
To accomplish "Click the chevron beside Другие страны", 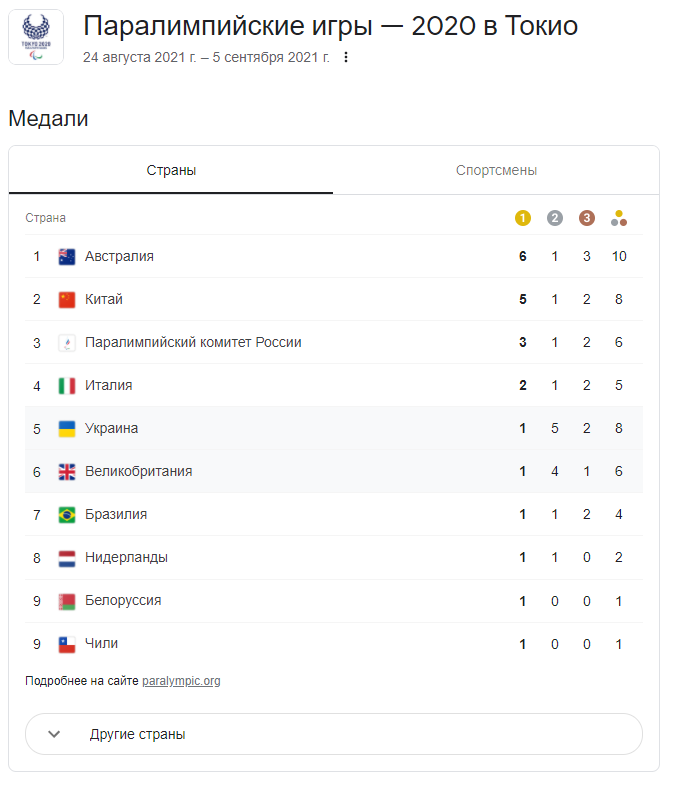I will (x=54, y=734).
